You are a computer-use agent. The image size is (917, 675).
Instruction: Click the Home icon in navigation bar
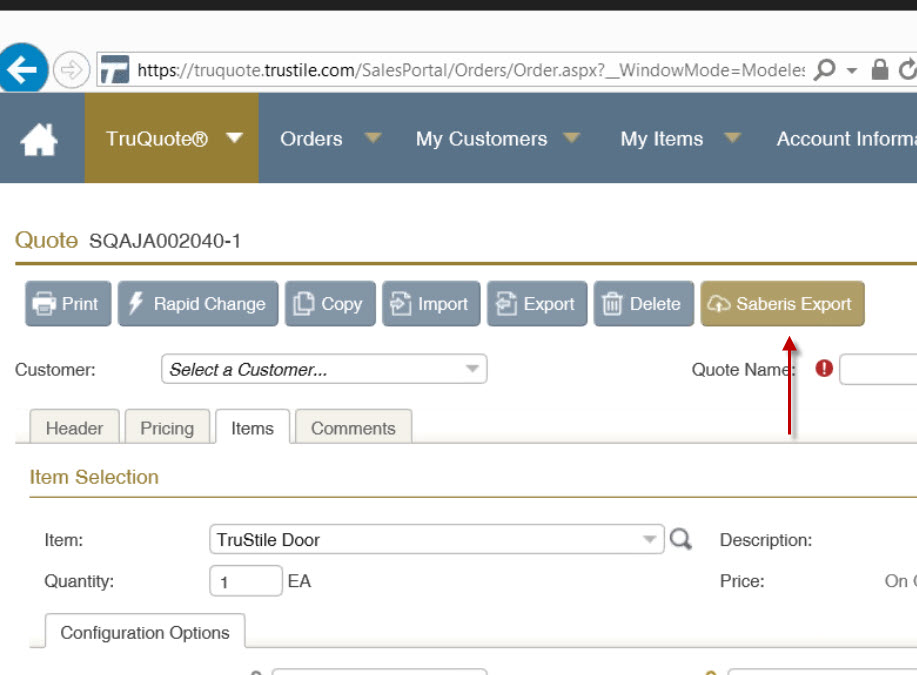pyautogui.click(x=40, y=139)
